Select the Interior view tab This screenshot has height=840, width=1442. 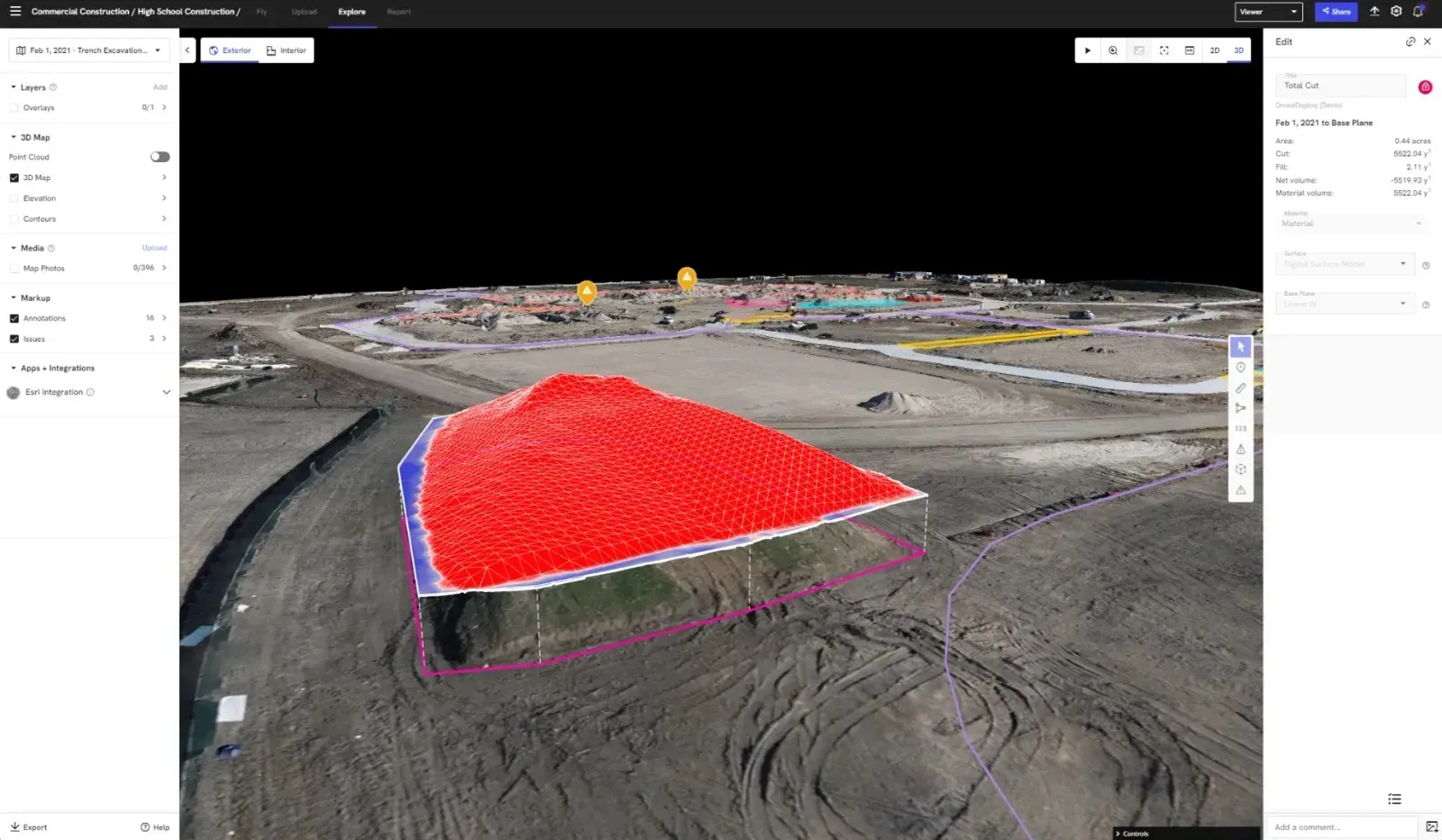pos(287,50)
